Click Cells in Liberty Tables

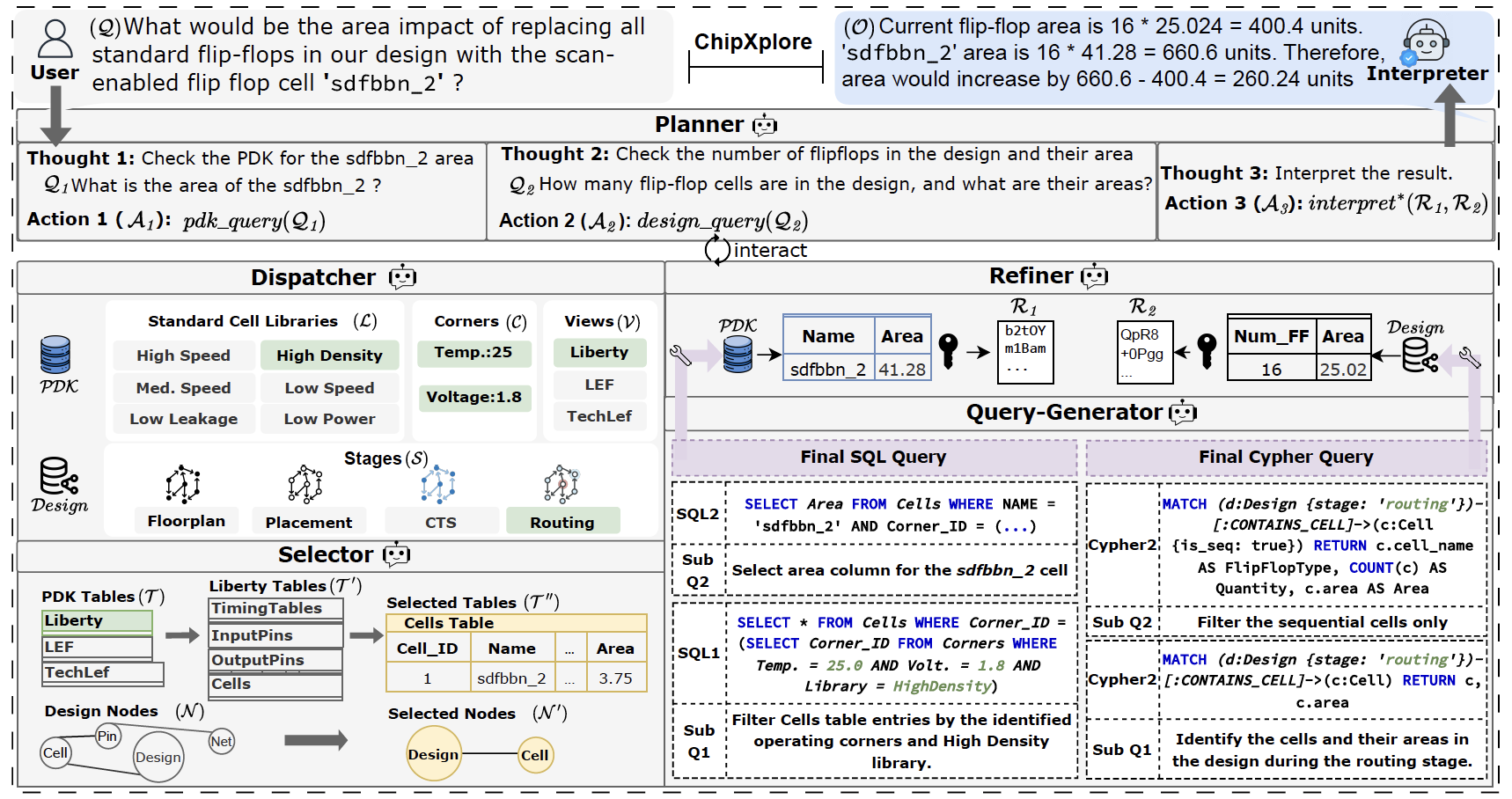coord(275,685)
